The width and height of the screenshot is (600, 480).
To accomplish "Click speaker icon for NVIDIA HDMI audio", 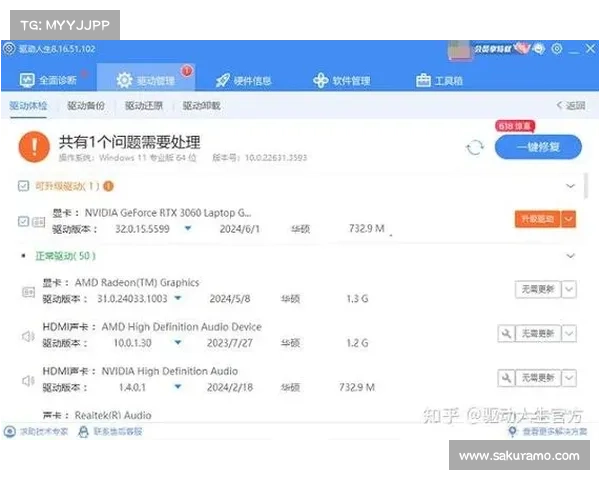I will pyautogui.click(x=28, y=381).
